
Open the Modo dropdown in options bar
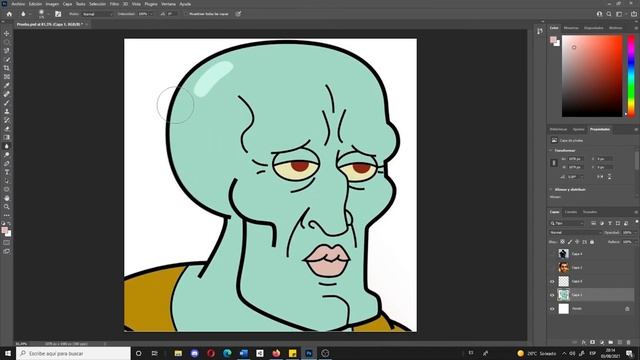97,14
